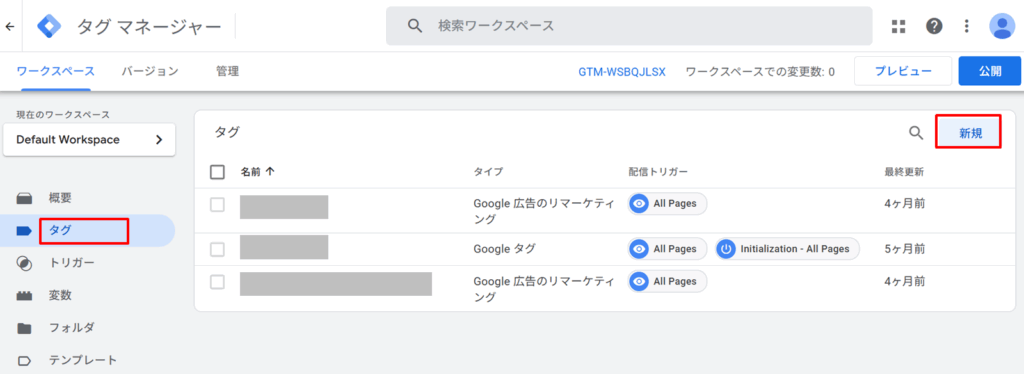Check the first Google 広告のリマーケティング row box
1024x374 pixels.
(217, 204)
